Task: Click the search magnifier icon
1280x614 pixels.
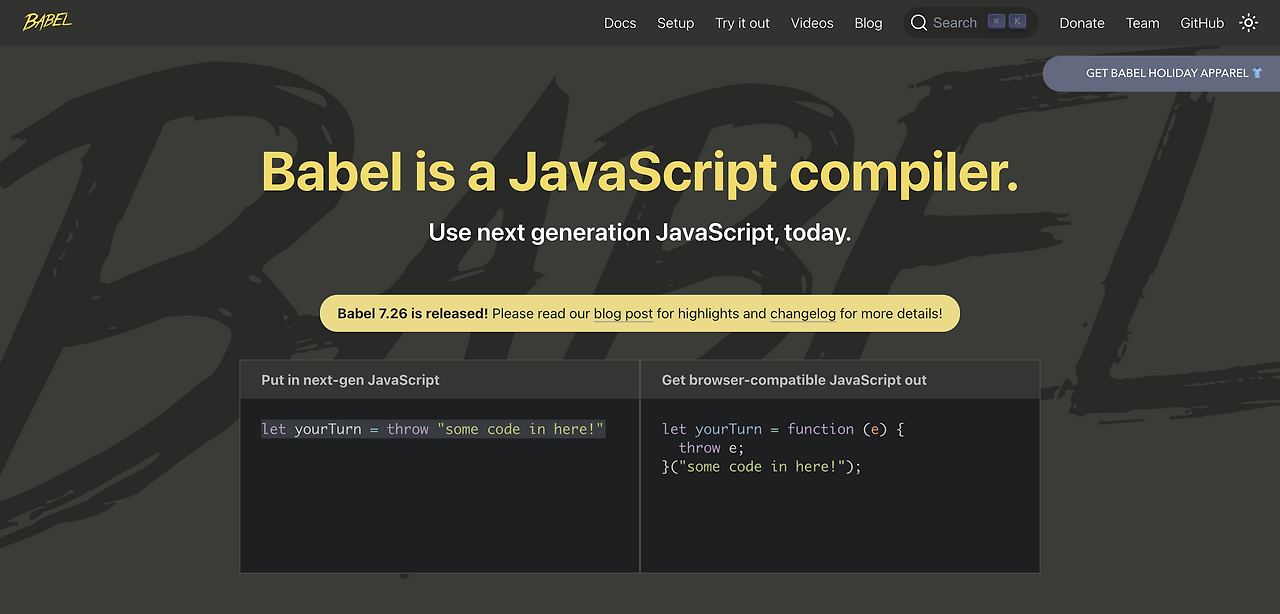Action: point(919,22)
